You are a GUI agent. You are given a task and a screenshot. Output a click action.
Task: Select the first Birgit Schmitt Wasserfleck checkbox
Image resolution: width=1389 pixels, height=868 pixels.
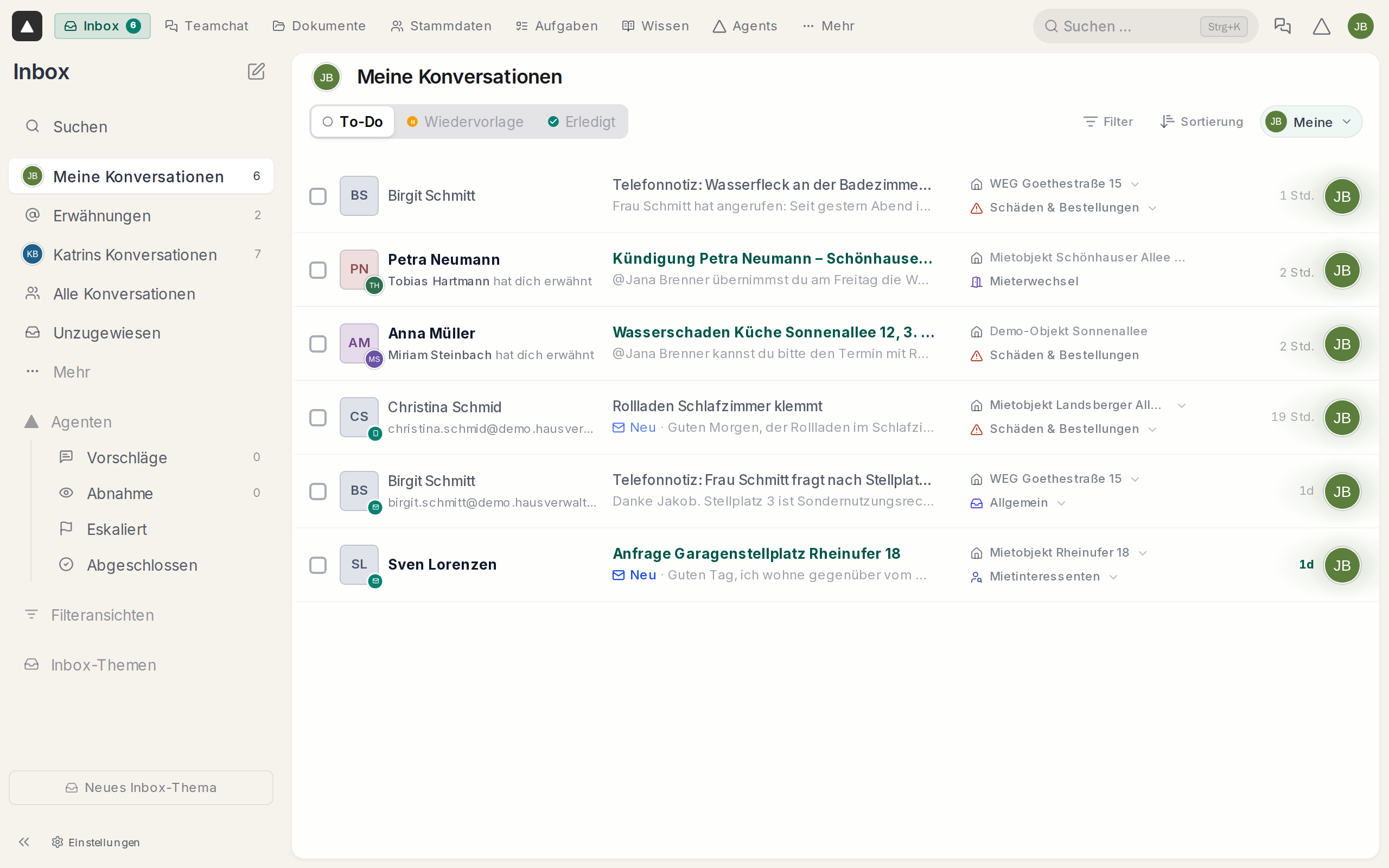(318, 196)
